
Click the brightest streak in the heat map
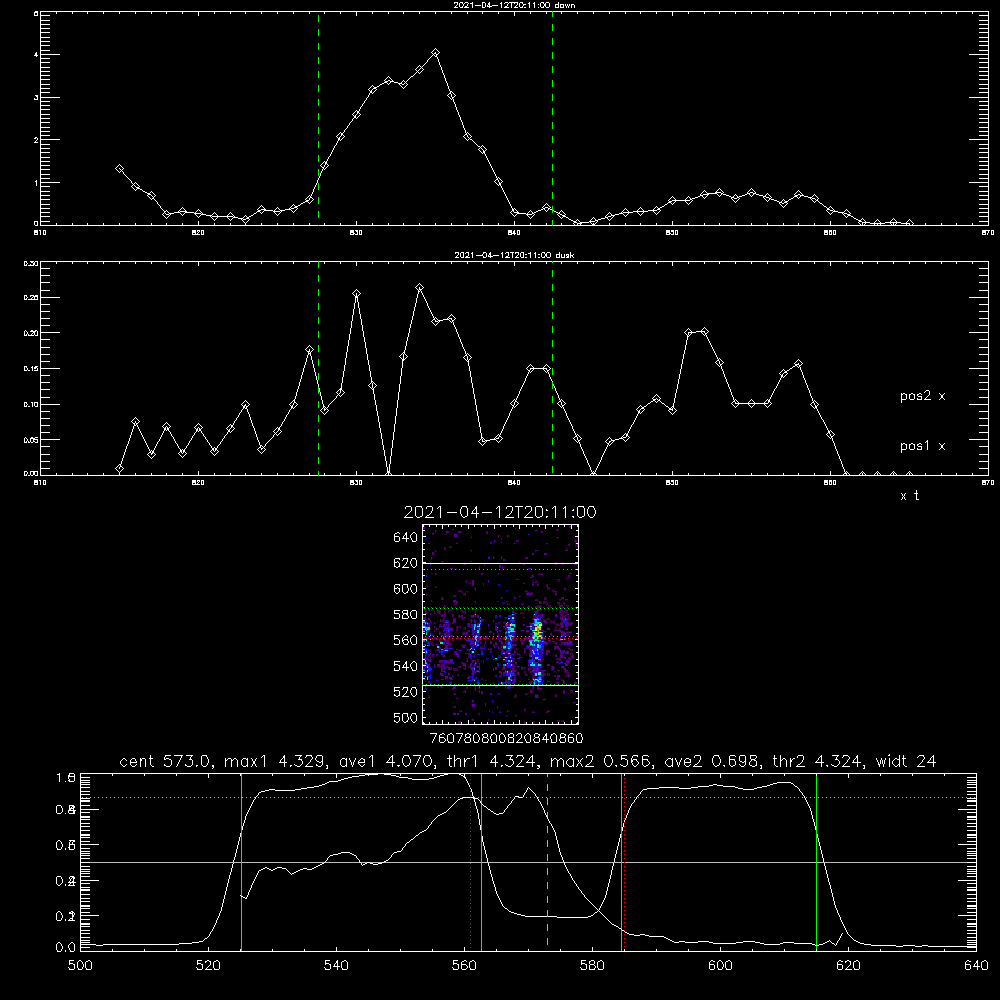pos(537,647)
